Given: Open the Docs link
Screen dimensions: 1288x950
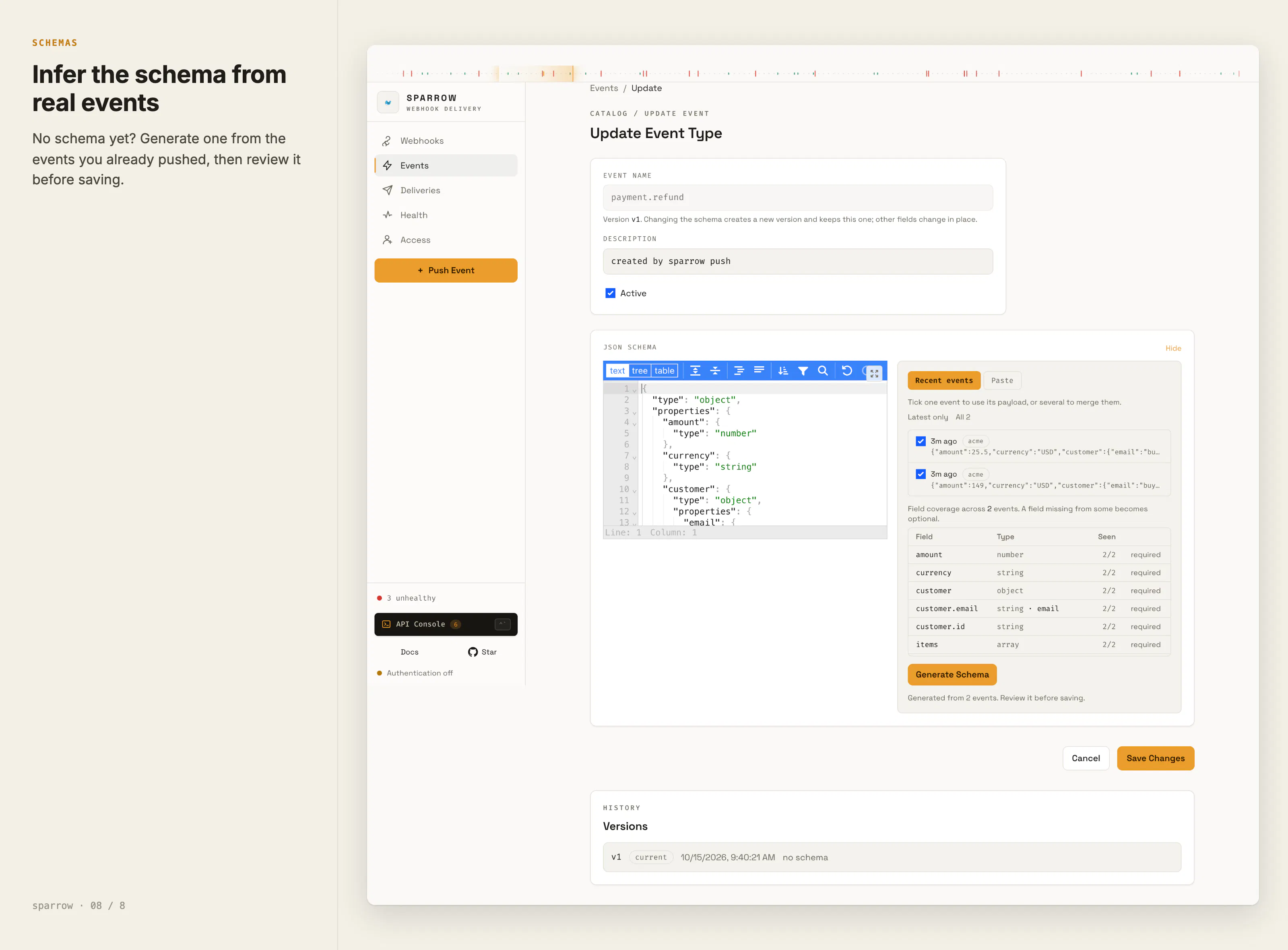Looking at the screenshot, I should [x=409, y=652].
